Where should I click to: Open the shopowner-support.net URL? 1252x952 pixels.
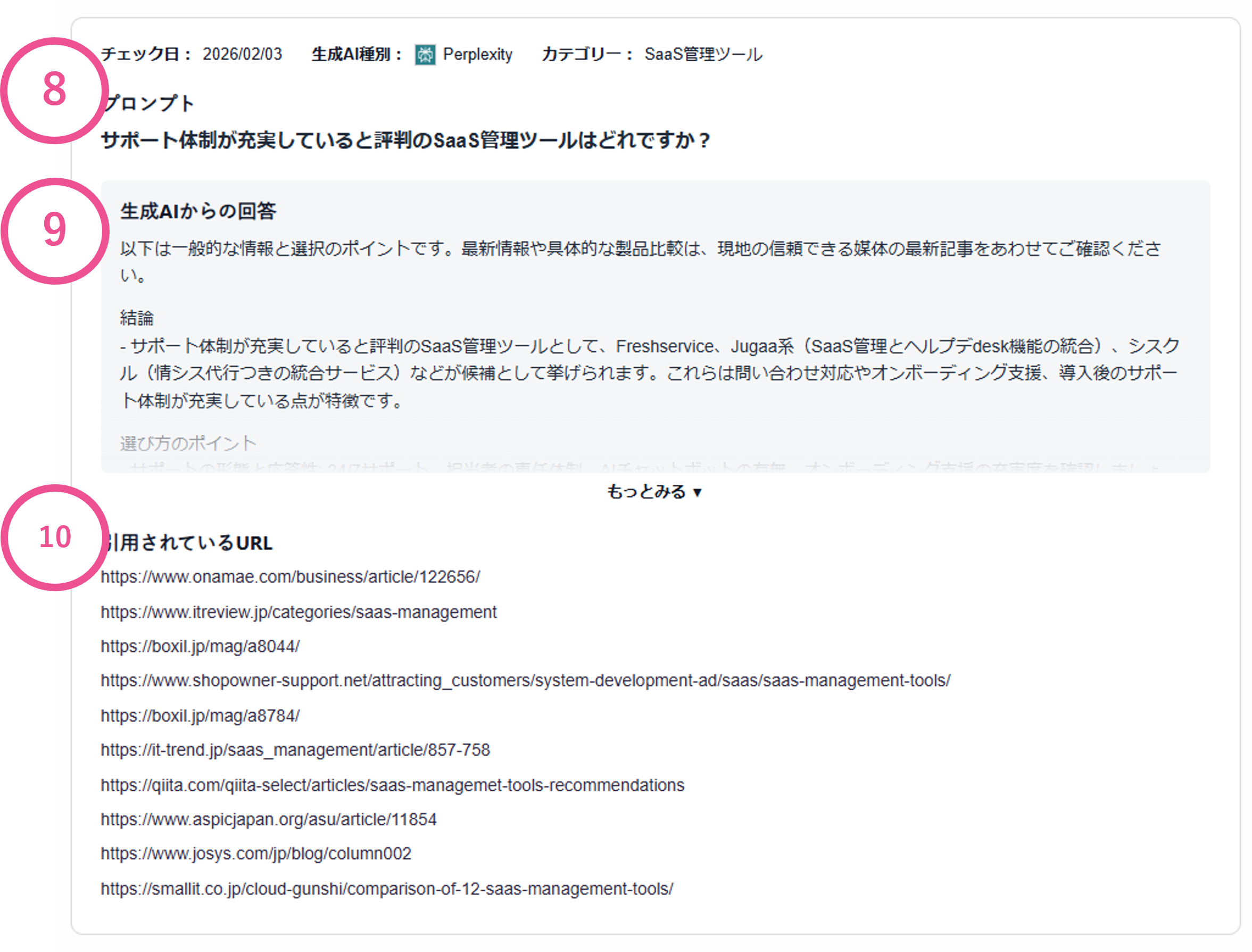525,681
